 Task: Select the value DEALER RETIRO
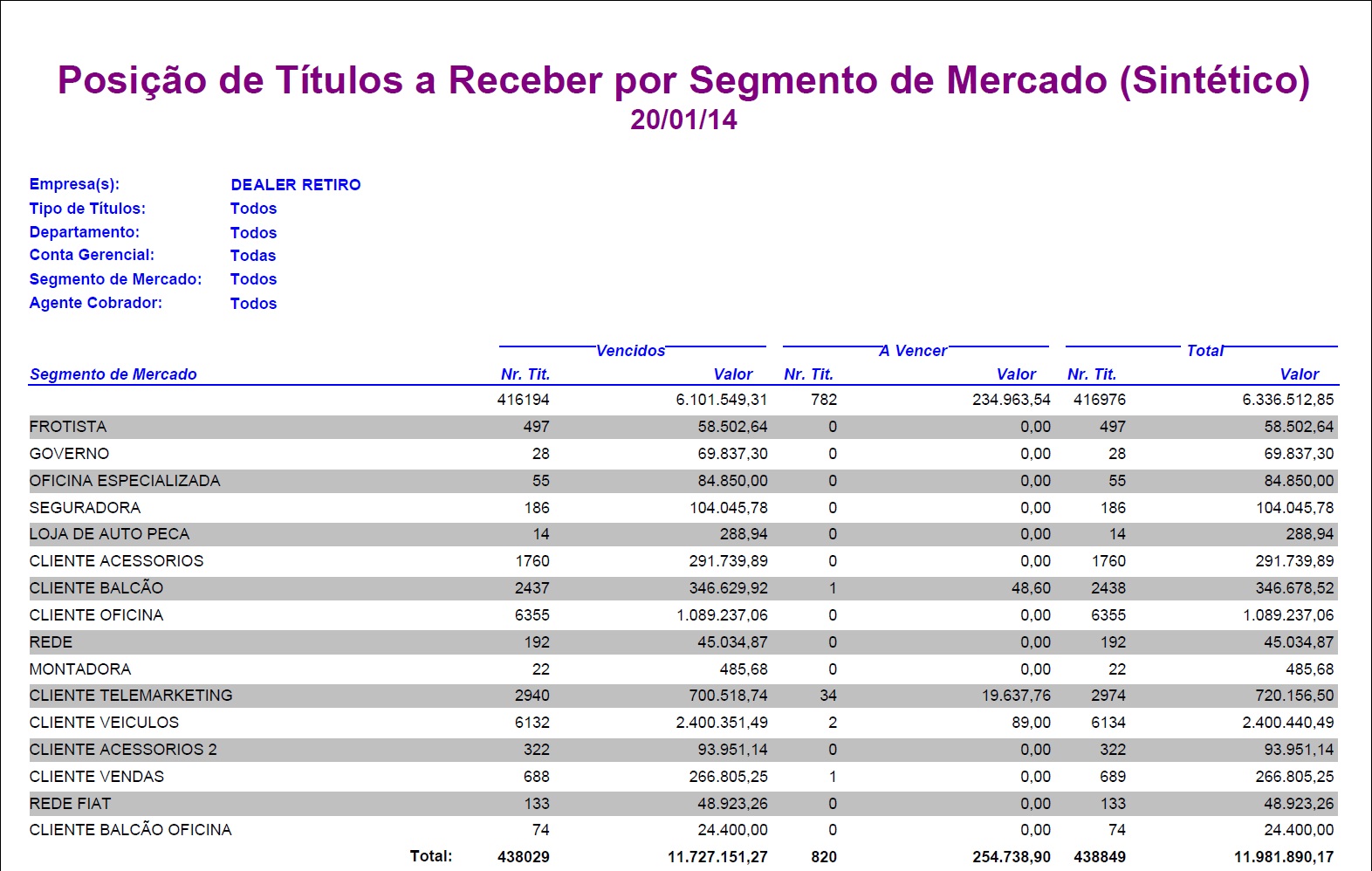[x=295, y=185]
